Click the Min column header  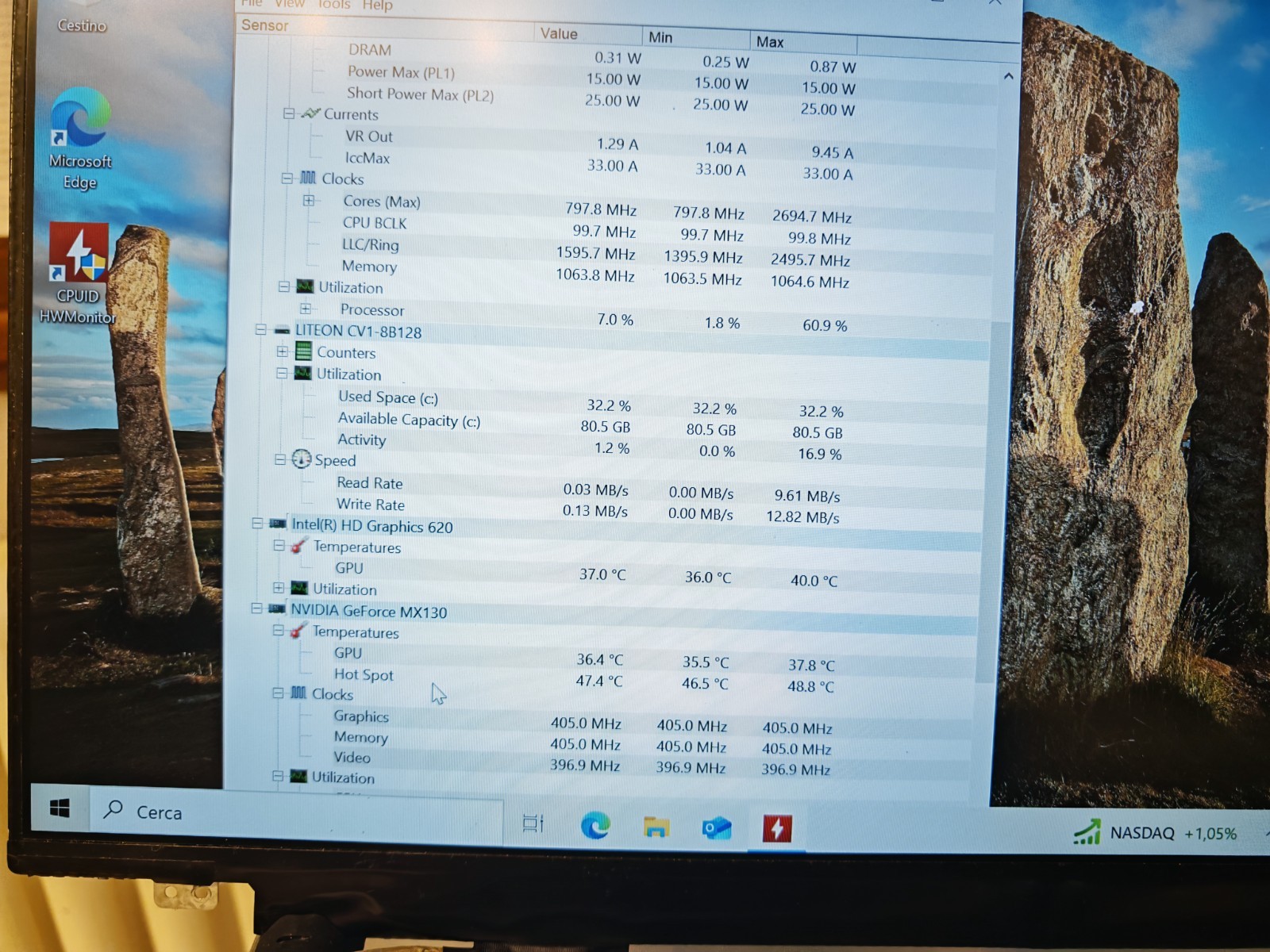(696, 38)
